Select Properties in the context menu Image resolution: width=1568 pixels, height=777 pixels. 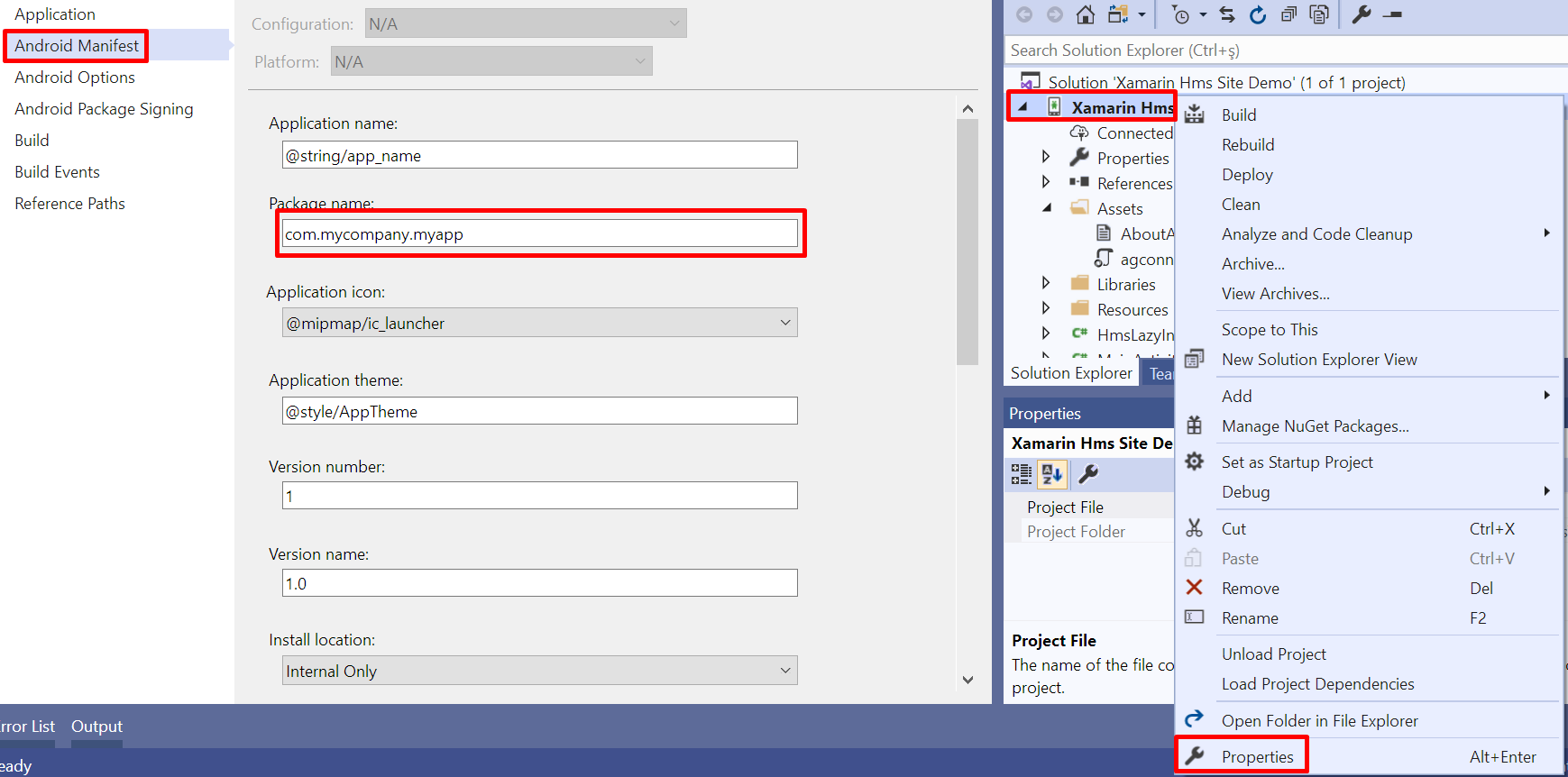click(x=1257, y=757)
